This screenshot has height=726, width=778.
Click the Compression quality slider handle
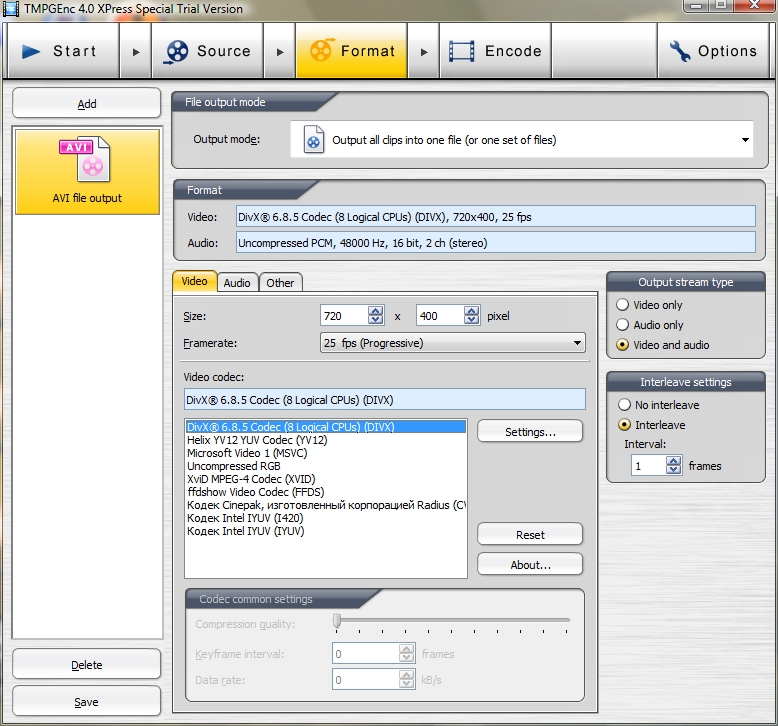337,621
